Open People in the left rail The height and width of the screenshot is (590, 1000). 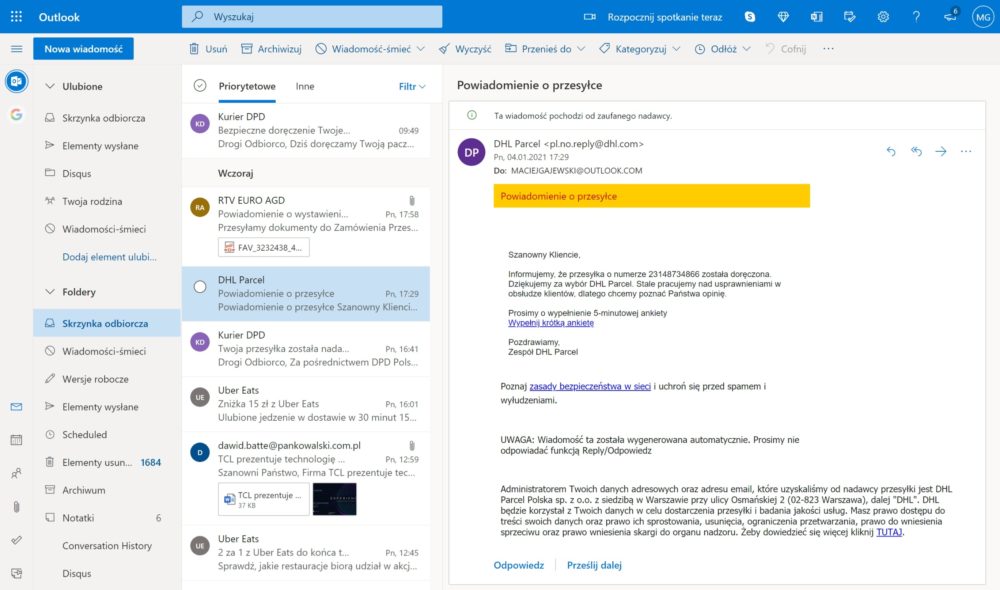pyautogui.click(x=17, y=473)
